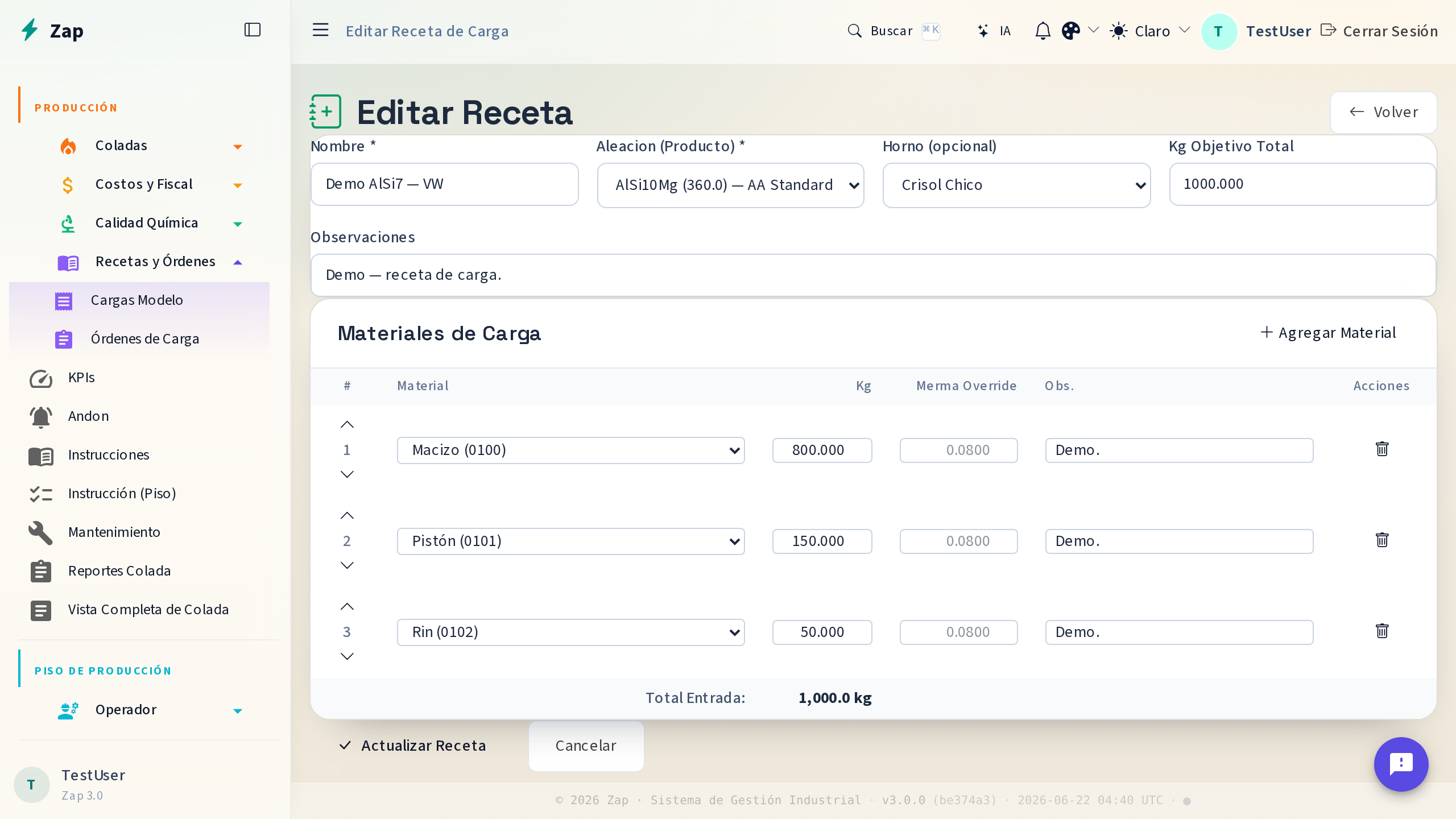Open the Aleacion (Producto) dropdown
The image size is (1456, 819).
click(x=731, y=185)
